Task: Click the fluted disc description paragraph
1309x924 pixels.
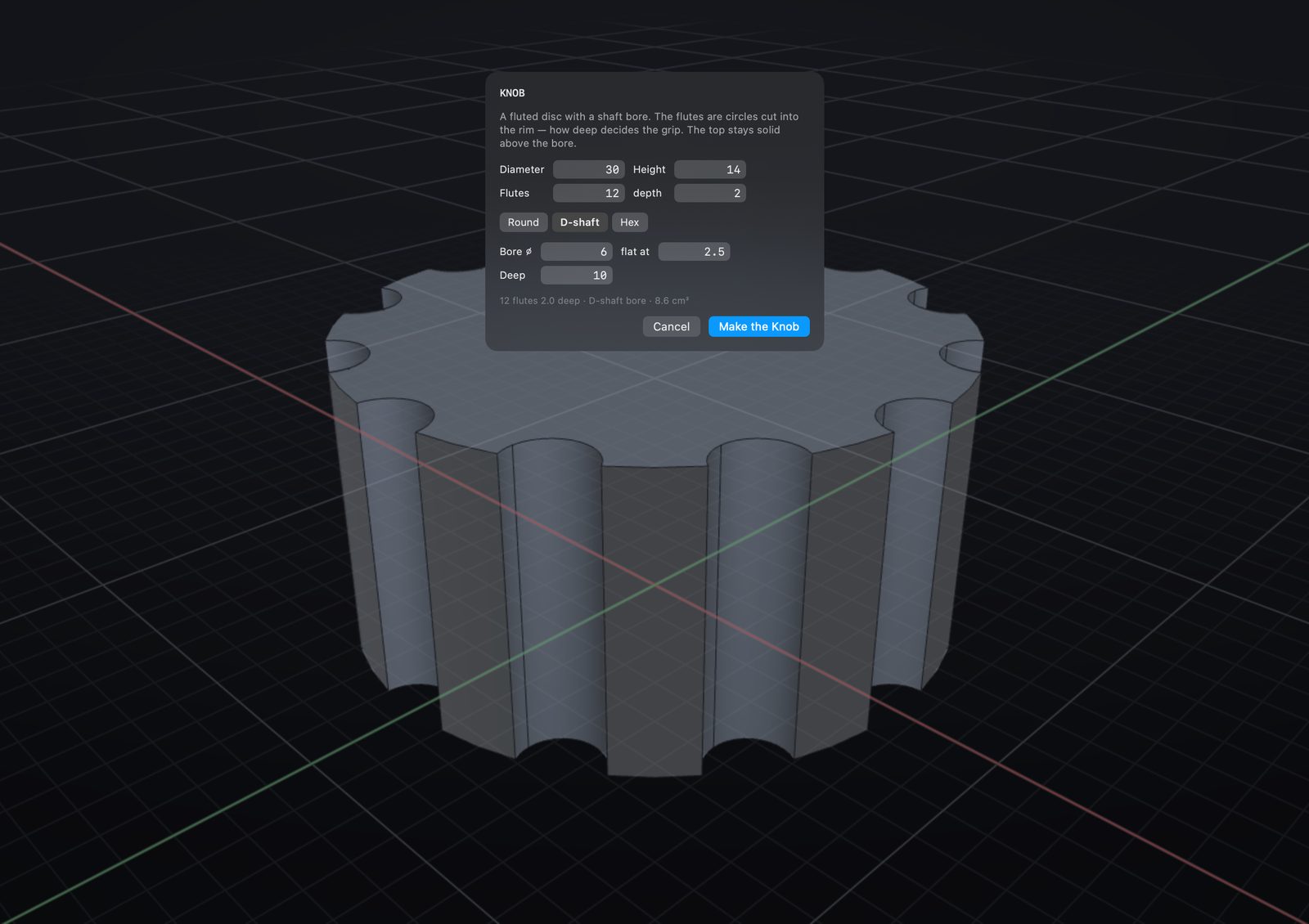Action: tap(650, 130)
